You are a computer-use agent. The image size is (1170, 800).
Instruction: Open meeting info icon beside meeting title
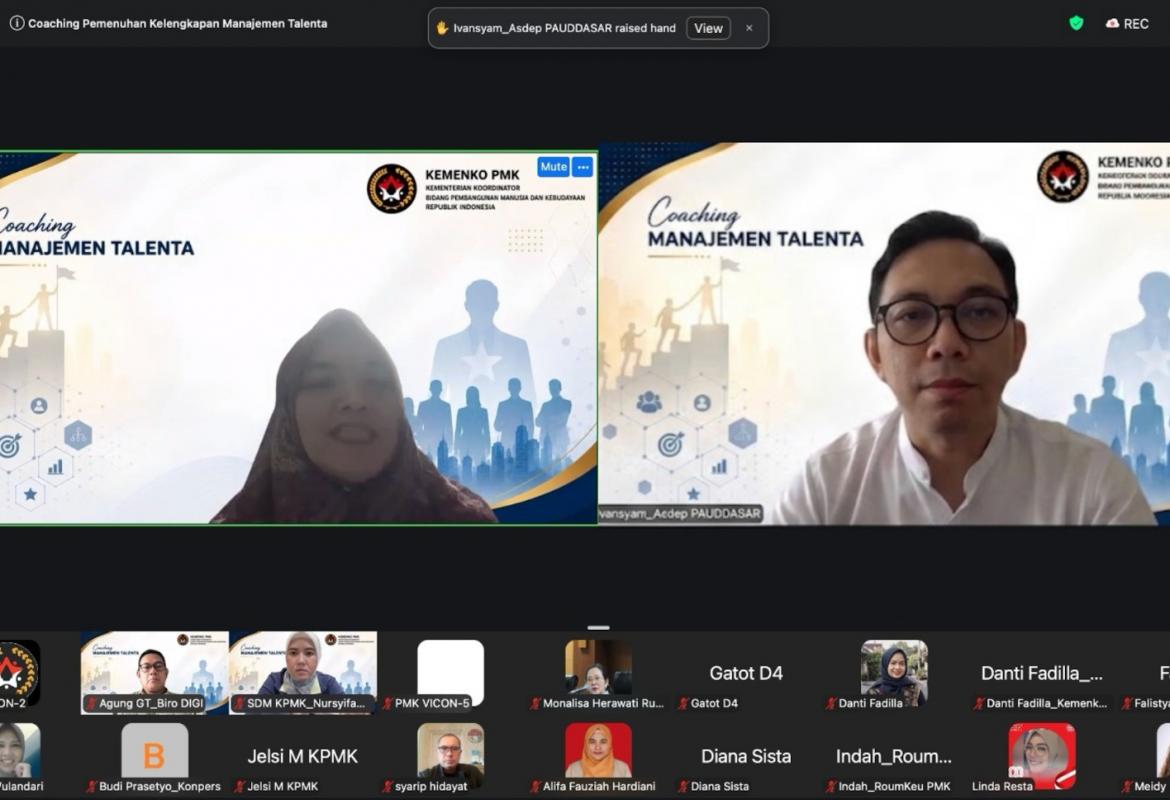(16, 23)
